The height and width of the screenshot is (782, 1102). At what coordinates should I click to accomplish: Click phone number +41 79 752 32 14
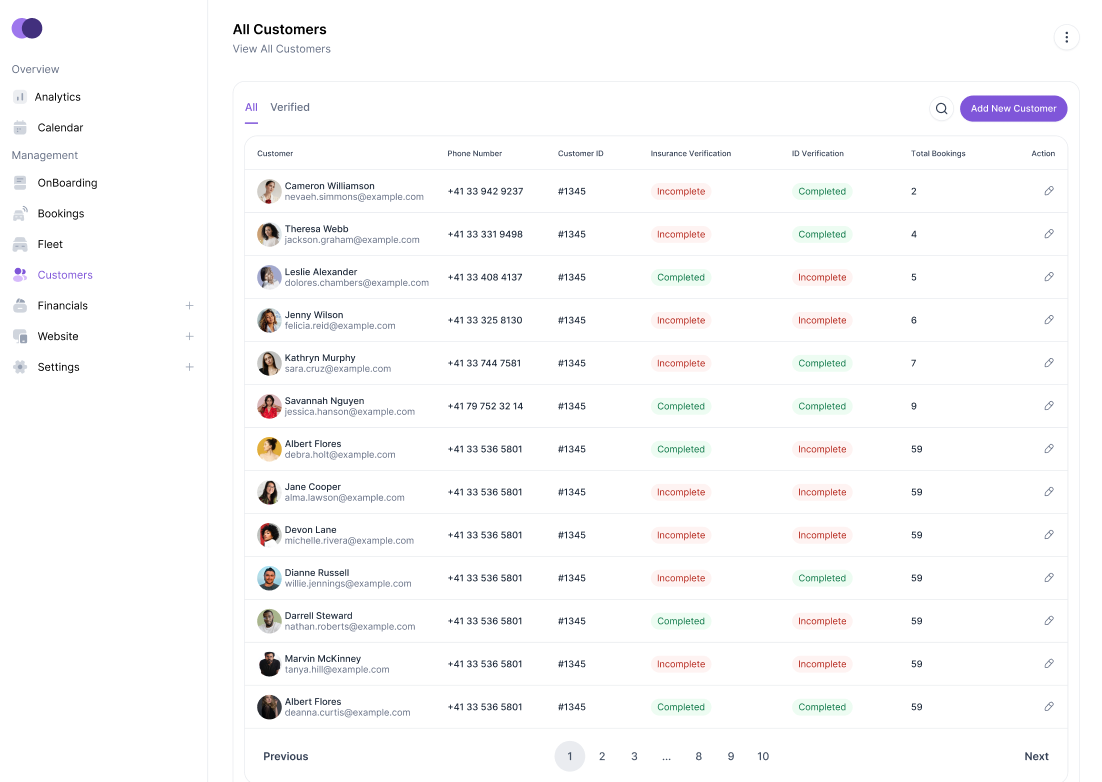(485, 406)
